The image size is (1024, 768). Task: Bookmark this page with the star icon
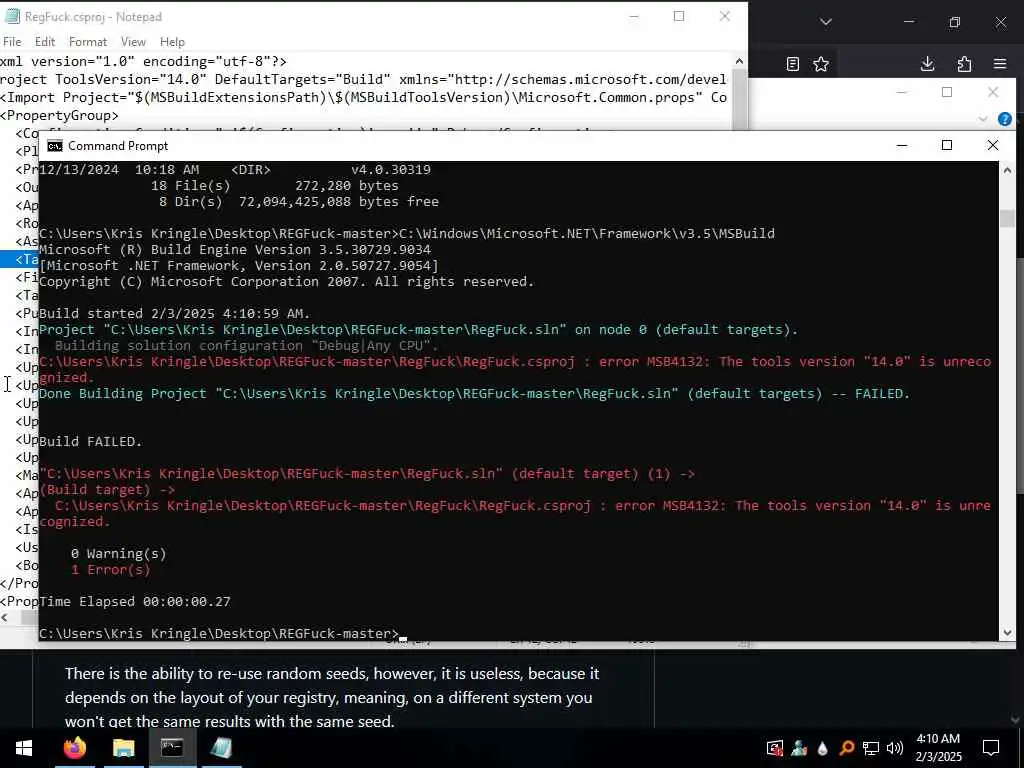point(821,64)
